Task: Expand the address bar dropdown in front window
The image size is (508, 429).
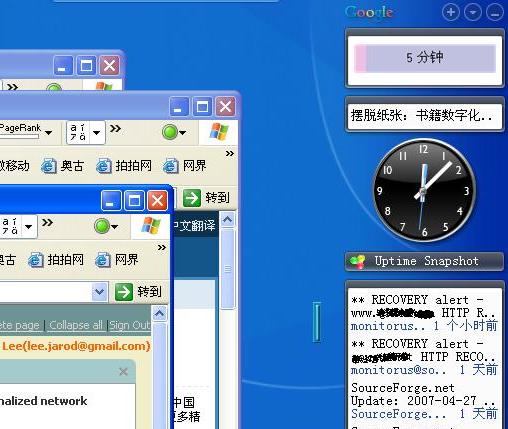Action: click(100, 292)
